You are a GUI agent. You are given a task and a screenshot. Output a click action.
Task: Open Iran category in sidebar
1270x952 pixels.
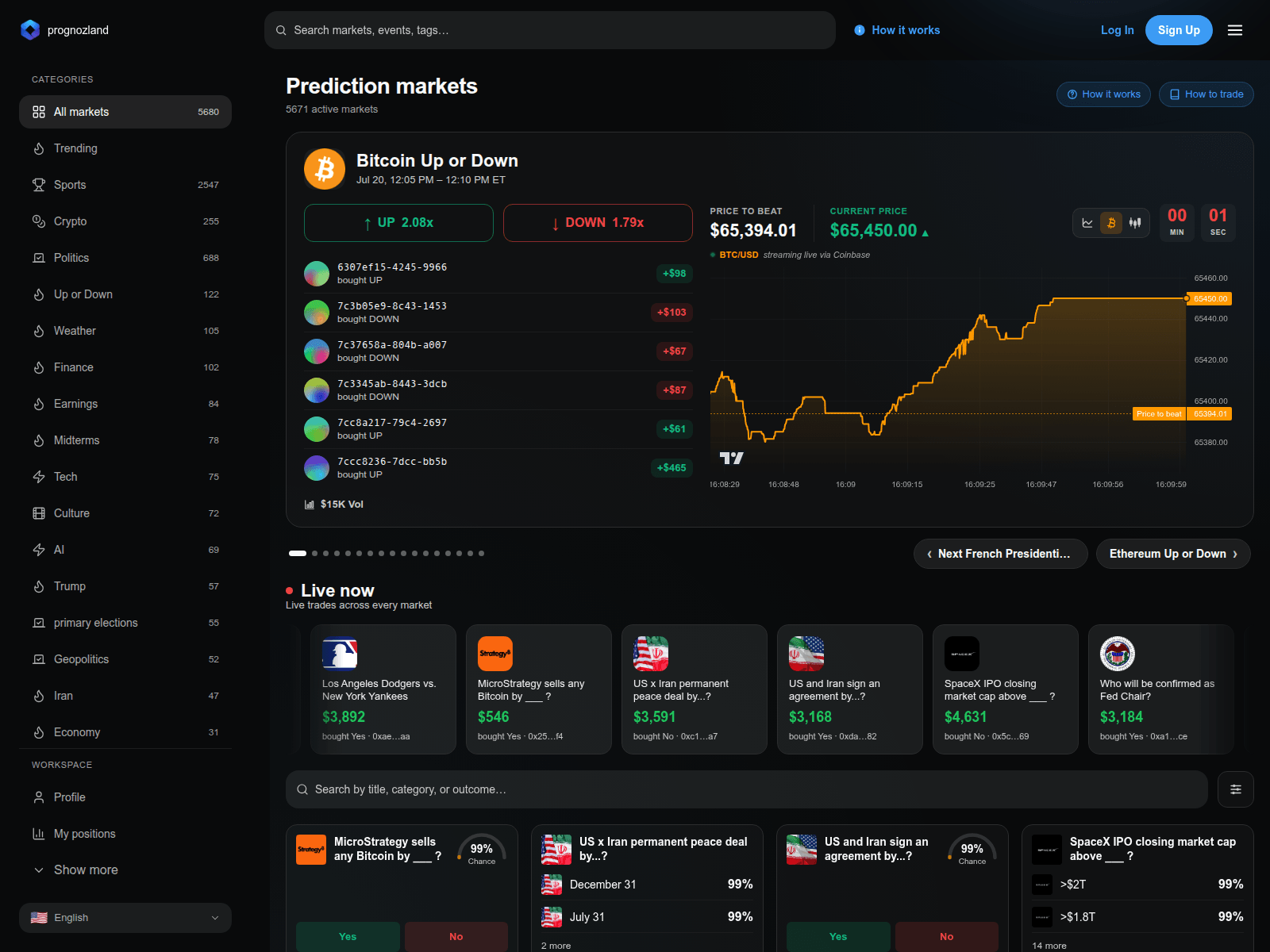tap(125, 696)
